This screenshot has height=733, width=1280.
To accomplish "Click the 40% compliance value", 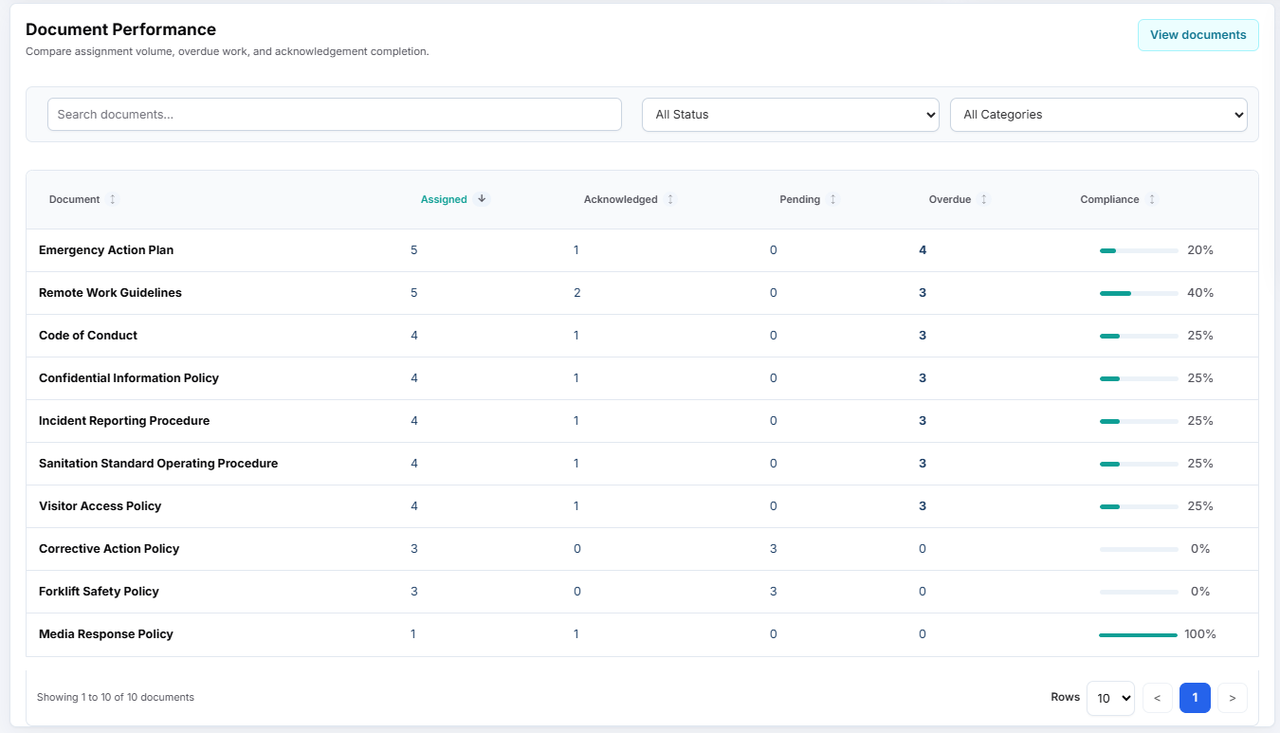I will point(1200,293).
